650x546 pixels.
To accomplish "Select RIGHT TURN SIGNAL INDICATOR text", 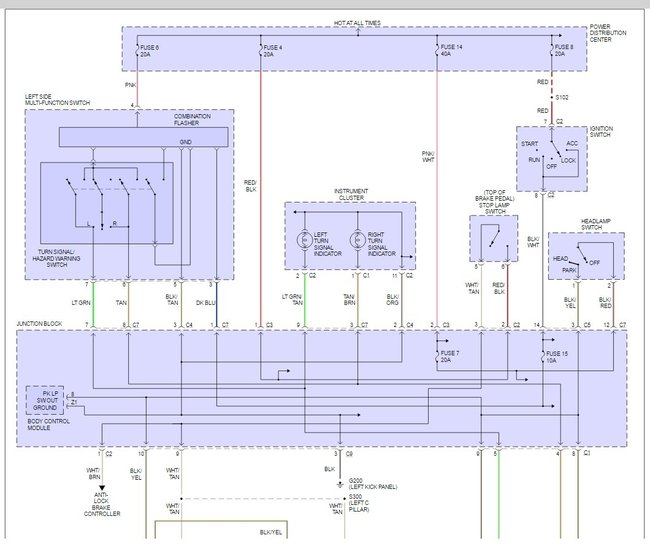I will click(382, 244).
